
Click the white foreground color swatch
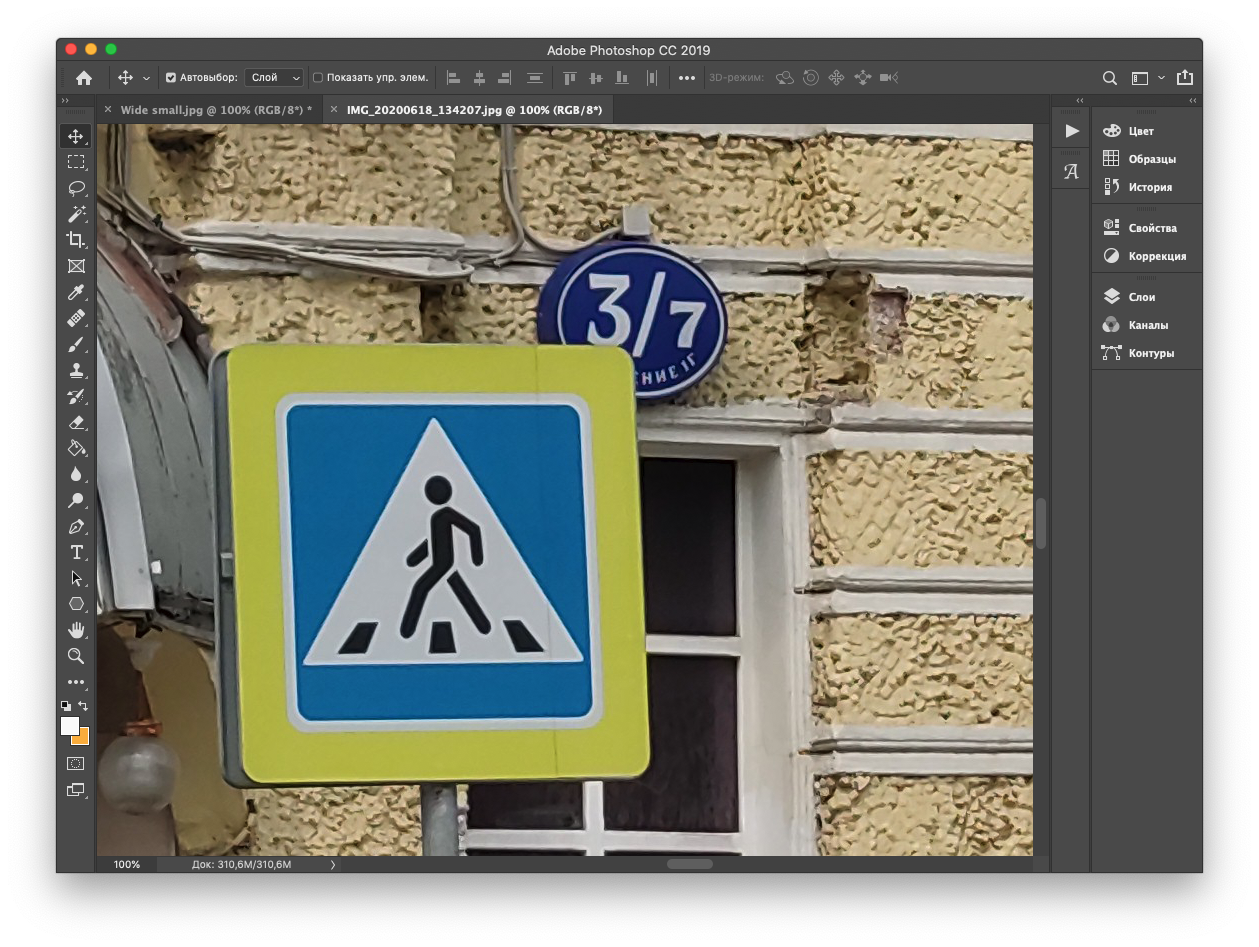point(70,727)
